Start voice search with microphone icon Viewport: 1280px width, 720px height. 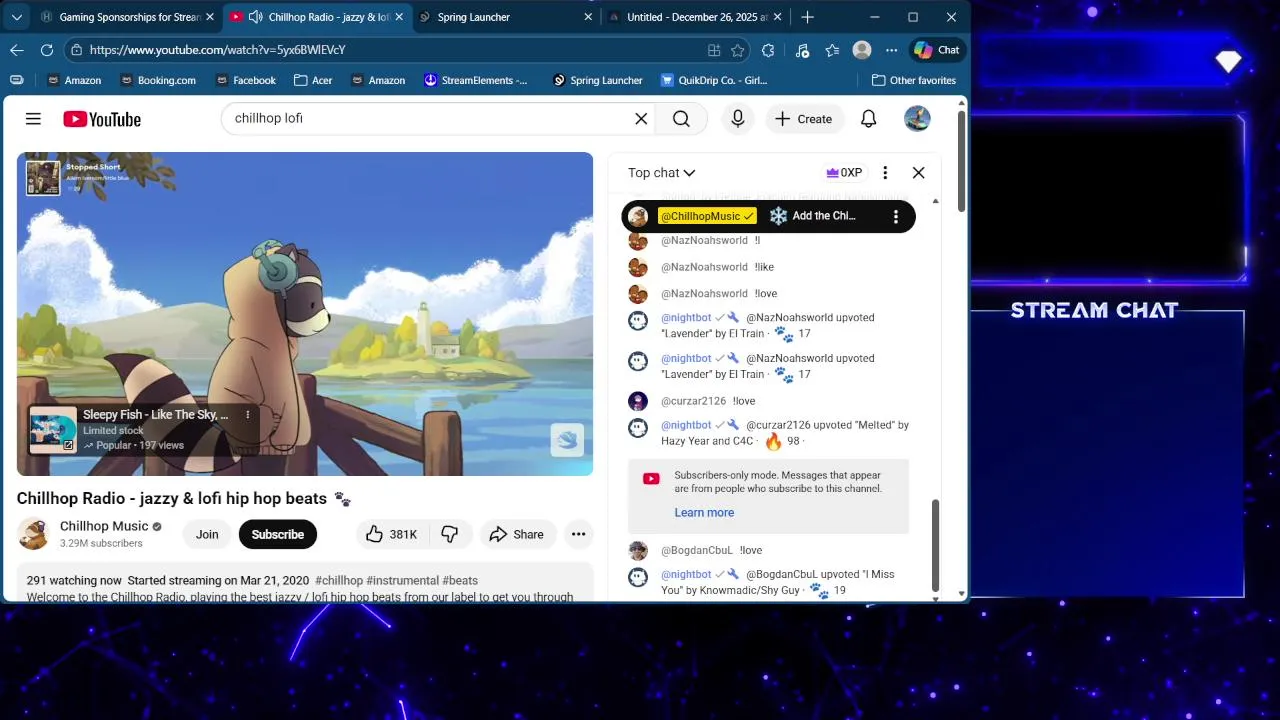(x=738, y=119)
